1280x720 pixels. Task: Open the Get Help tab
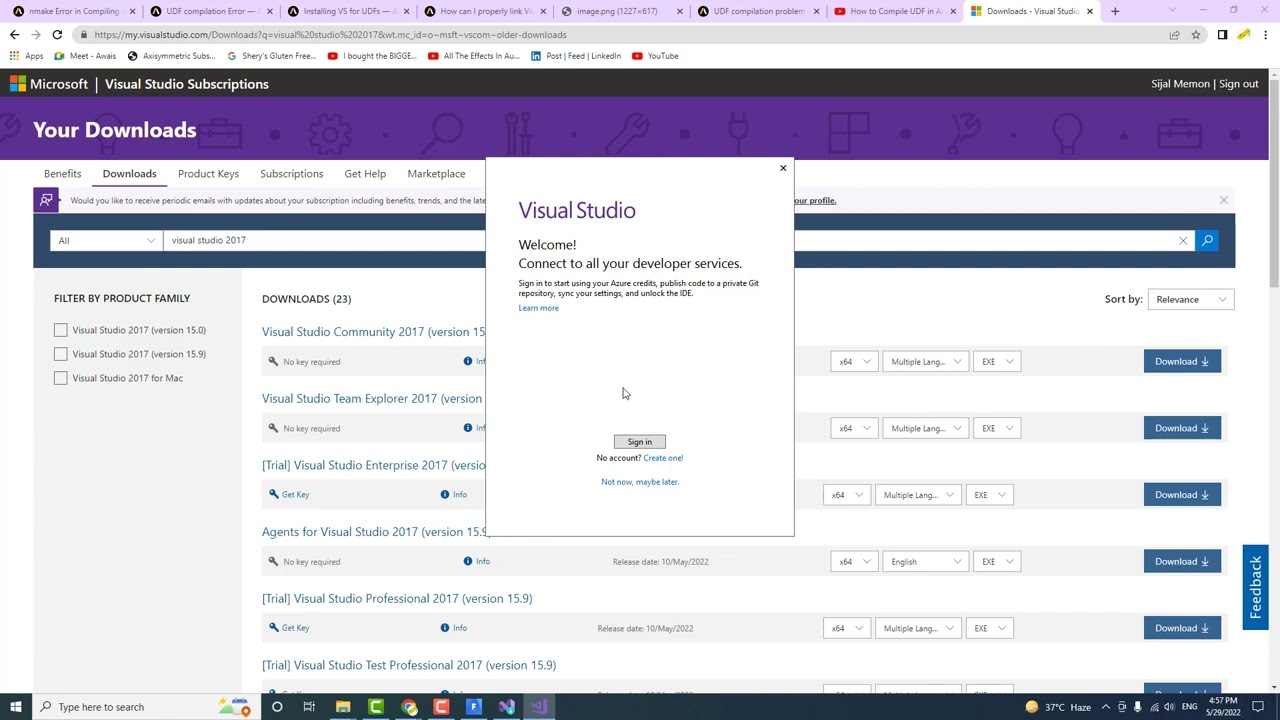(365, 174)
